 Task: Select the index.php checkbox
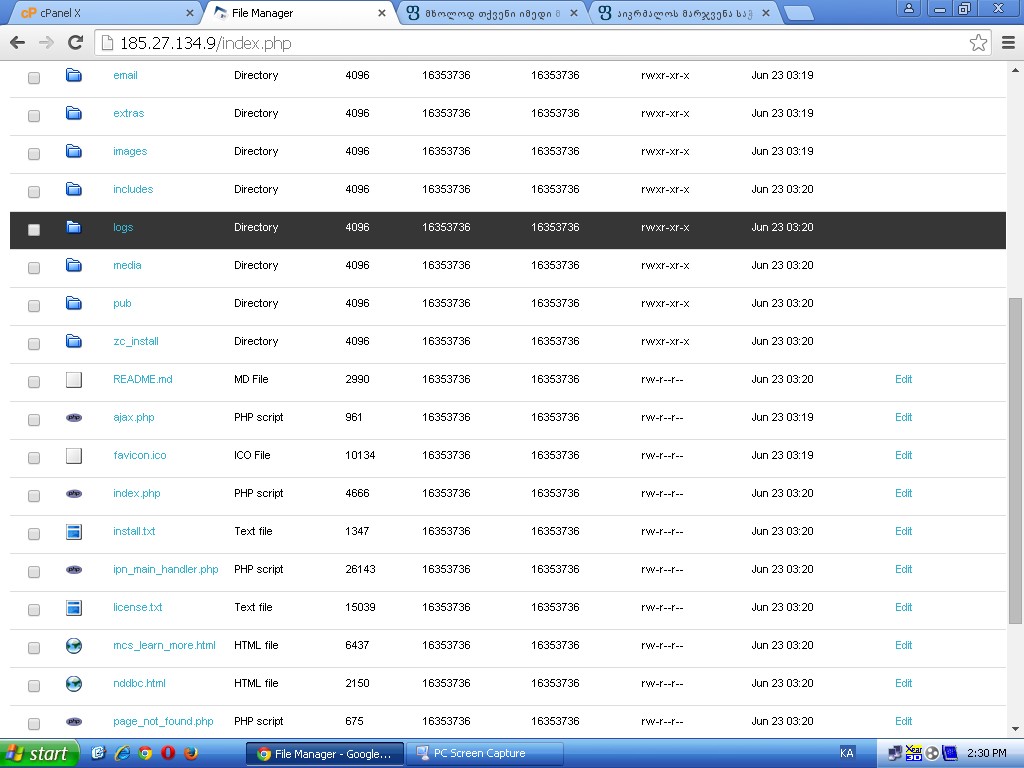point(34,496)
